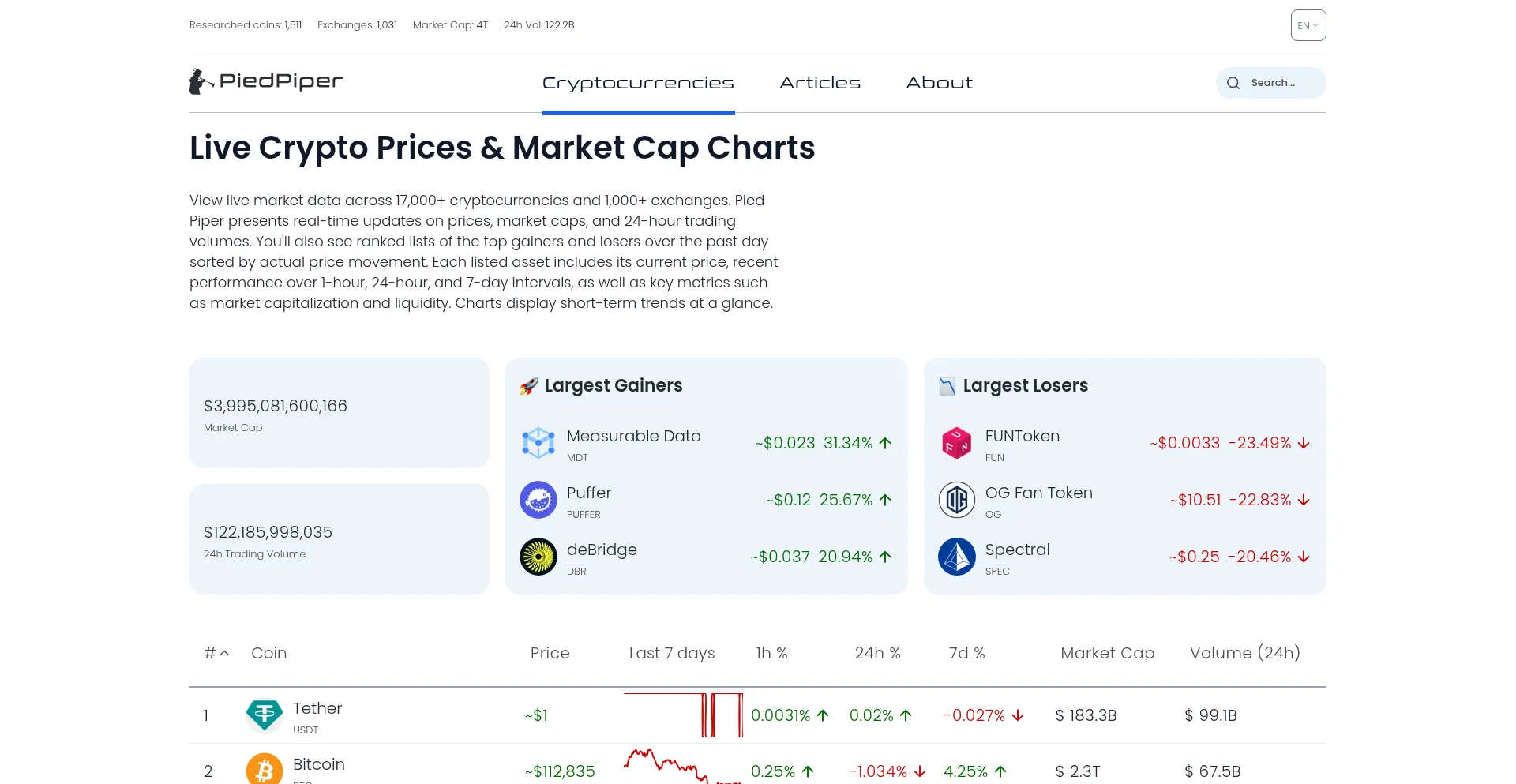Switch to the Articles tab
This screenshot has height=784, width=1516.
[x=820, y=83]
